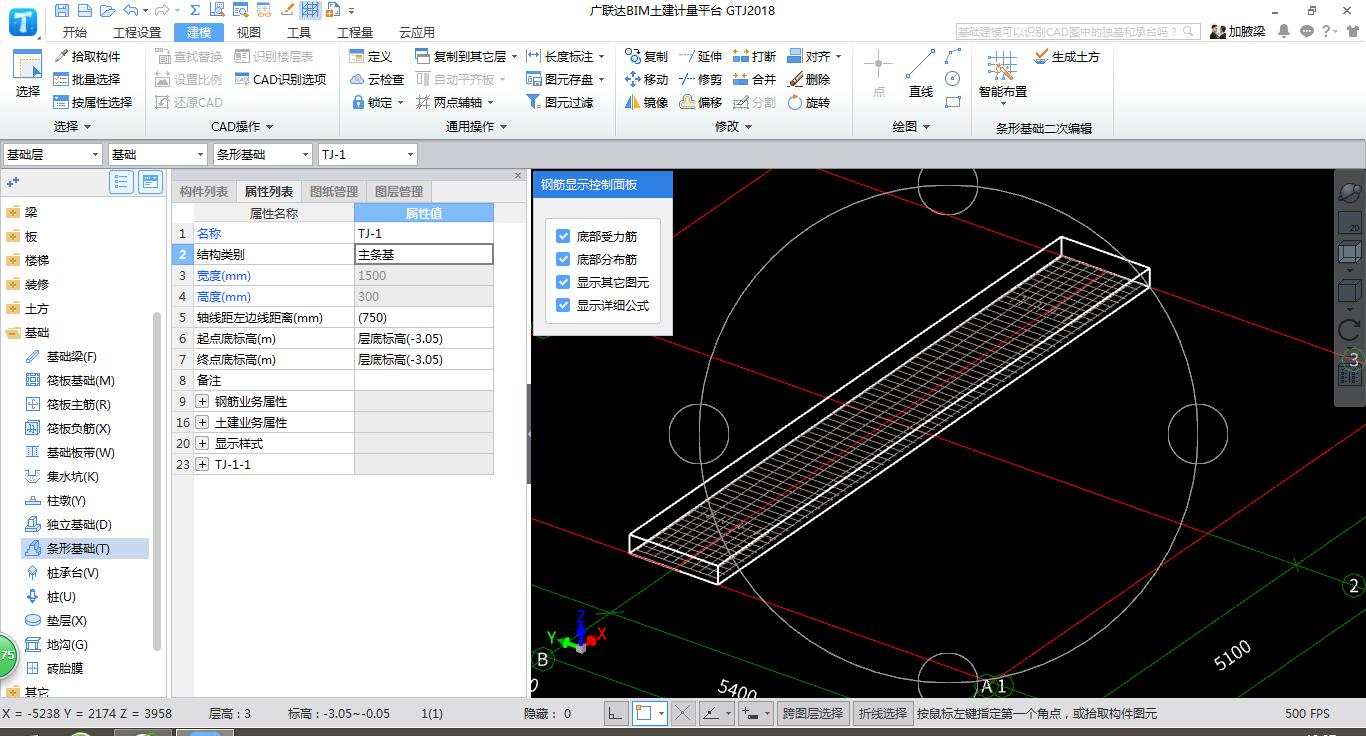The width and height of the screenshot is (1366, 736).
Task: Click Select by Attribute (按属性选择)
Action: coord(93,103)
